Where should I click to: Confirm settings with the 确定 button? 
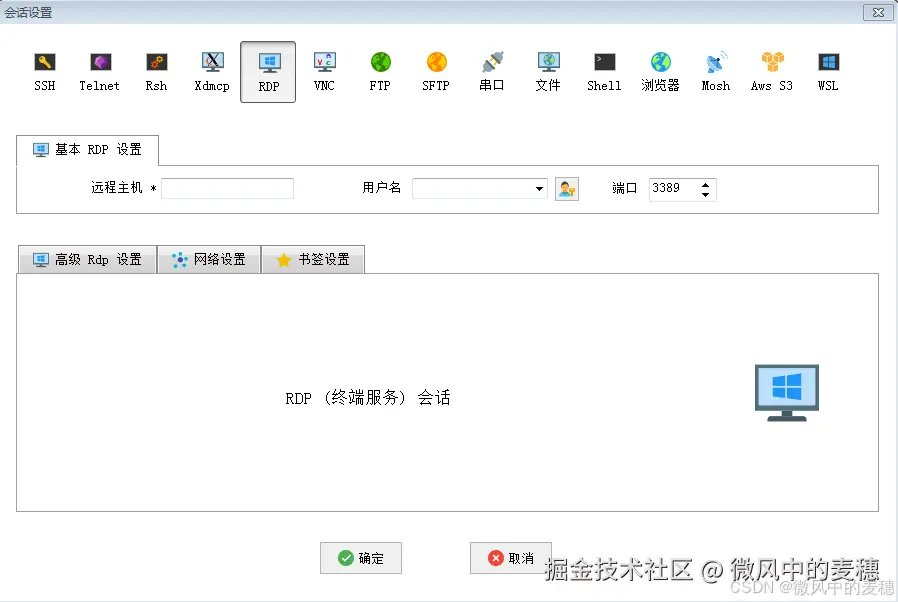[361, 558]
